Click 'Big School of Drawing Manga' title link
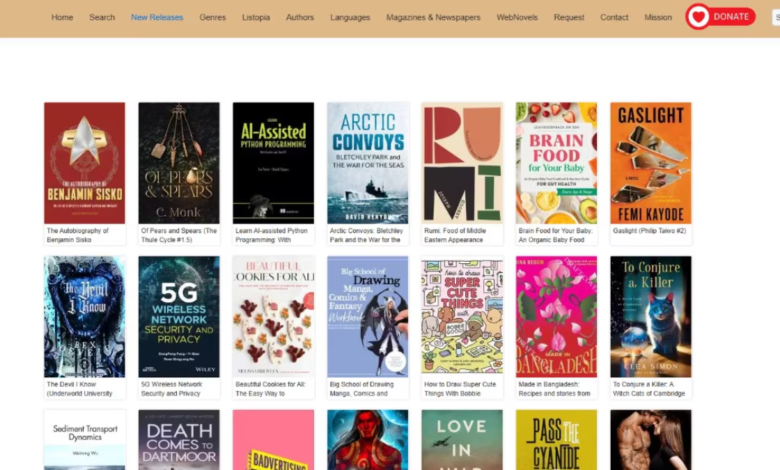Screen dimensions: 780x470 pyautogui.click(x=362, y=389)
